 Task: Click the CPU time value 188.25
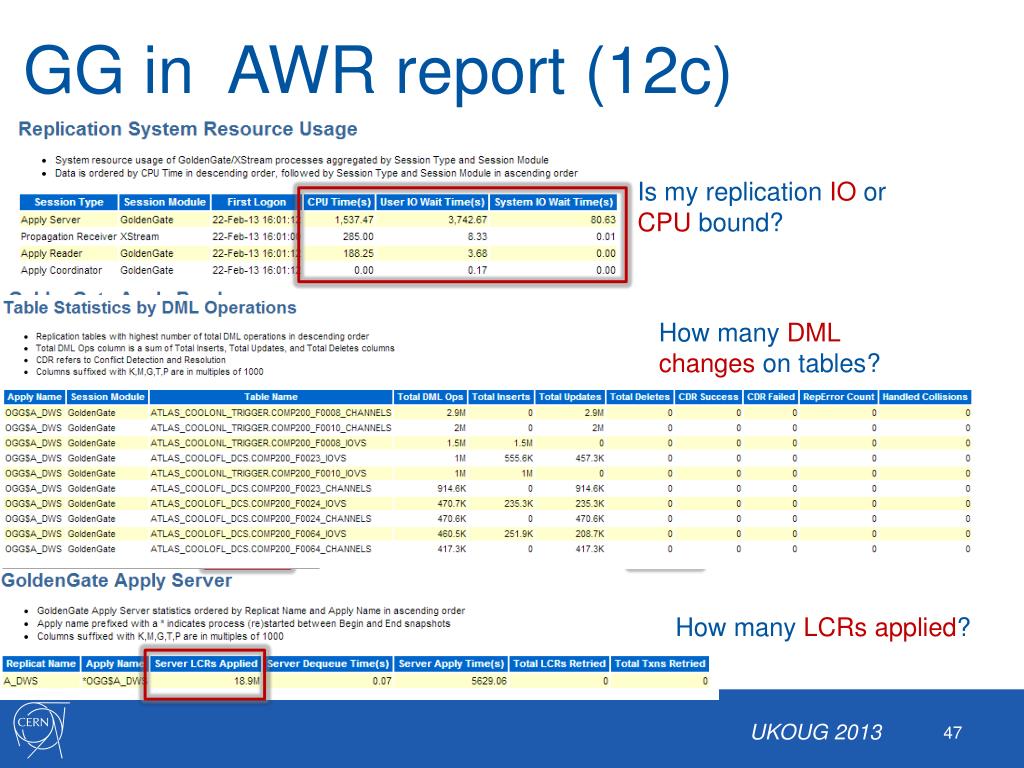tap(359, 253)
